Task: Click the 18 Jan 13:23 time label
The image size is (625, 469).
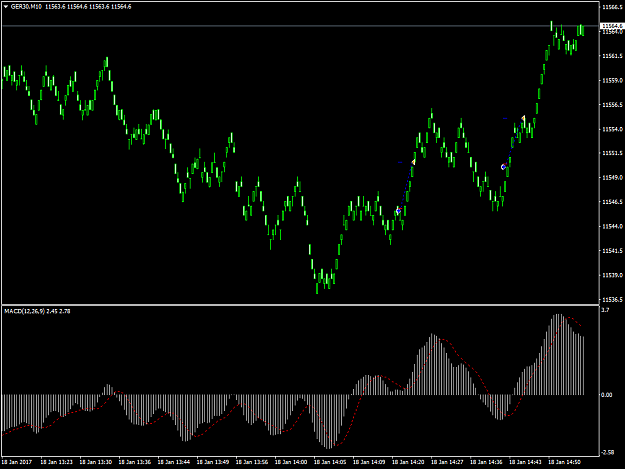Action: coord(57,462)
